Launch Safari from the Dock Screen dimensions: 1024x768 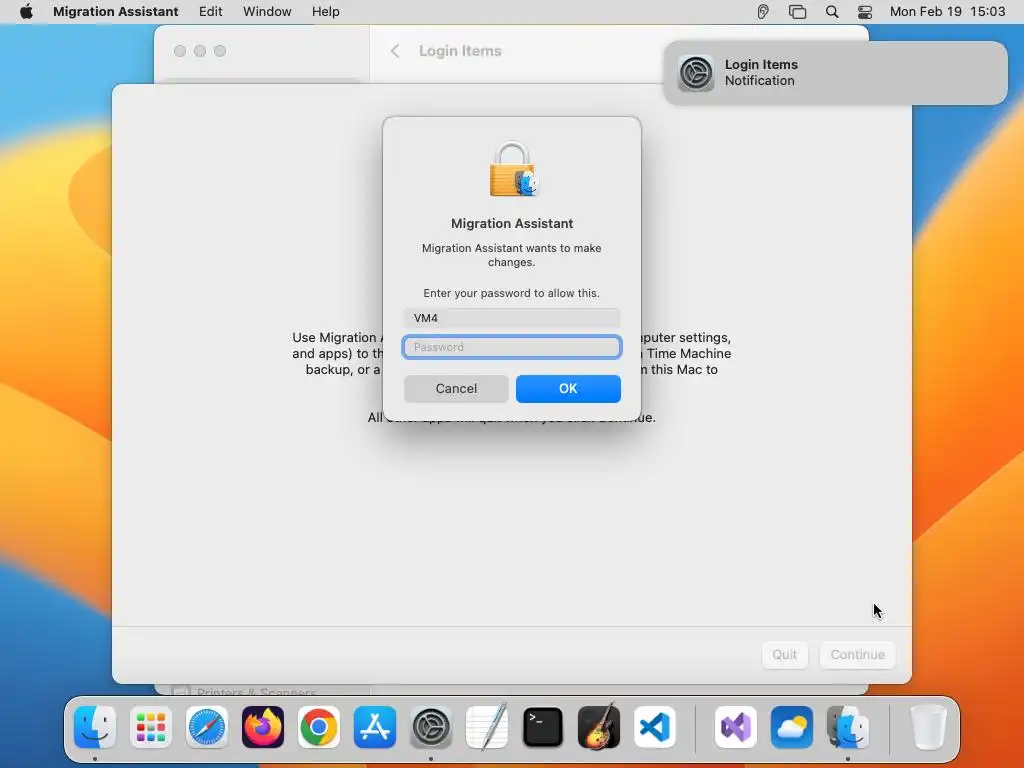pyautogui.click(x=207, y=727)
